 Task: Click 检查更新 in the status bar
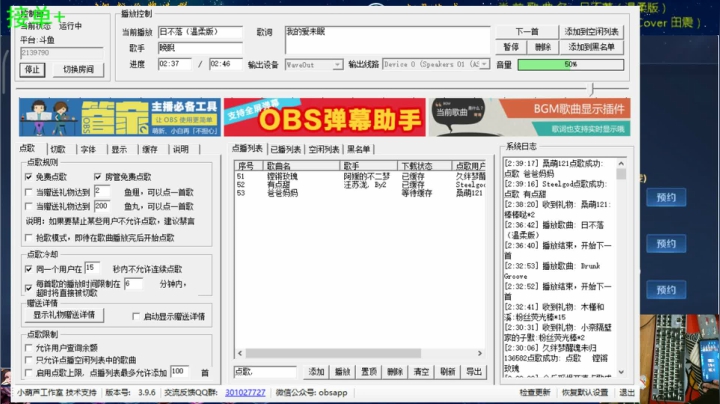tap(535, 393)
